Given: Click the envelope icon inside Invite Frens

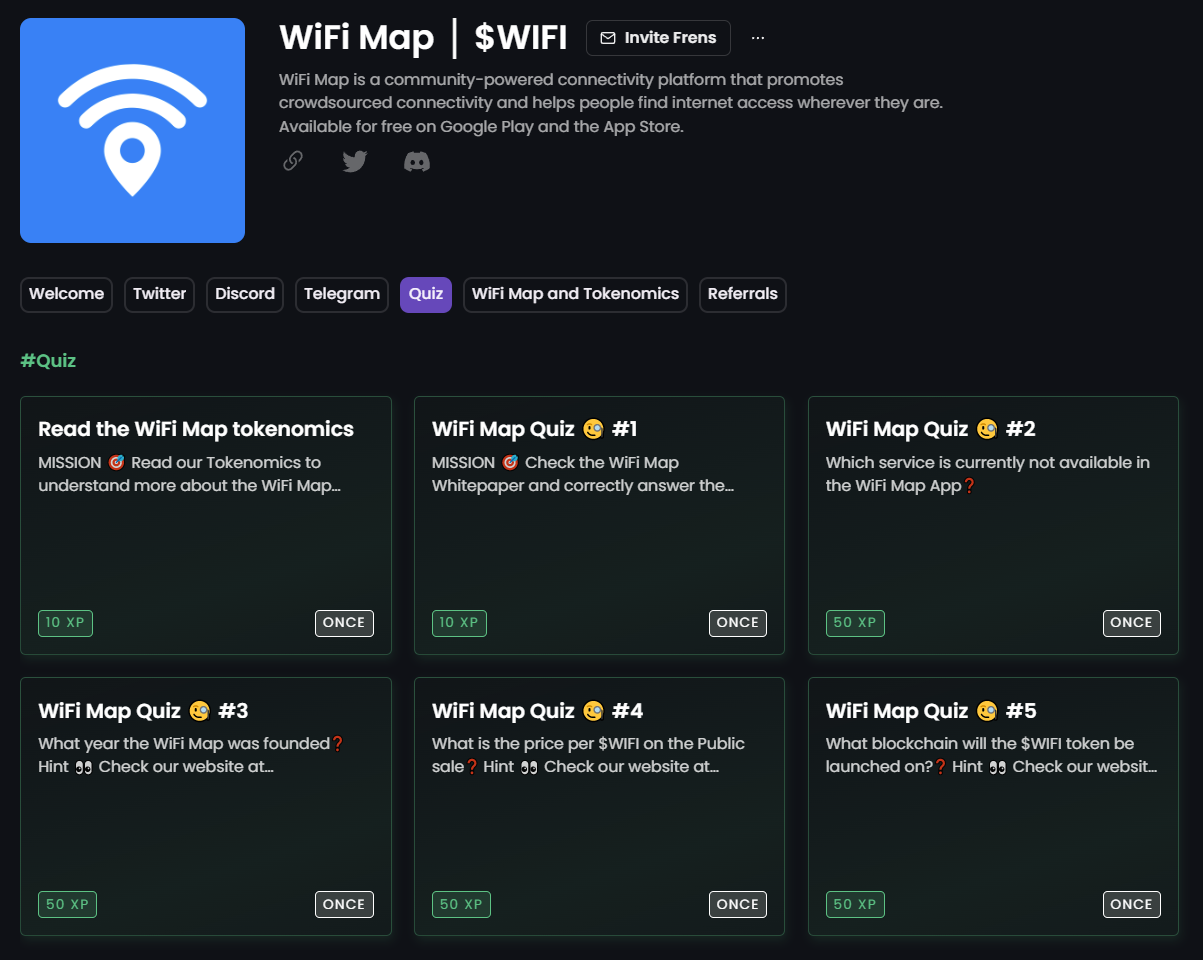Looking at the screenshot, I should pyautogui.click(x=608, y=38).
